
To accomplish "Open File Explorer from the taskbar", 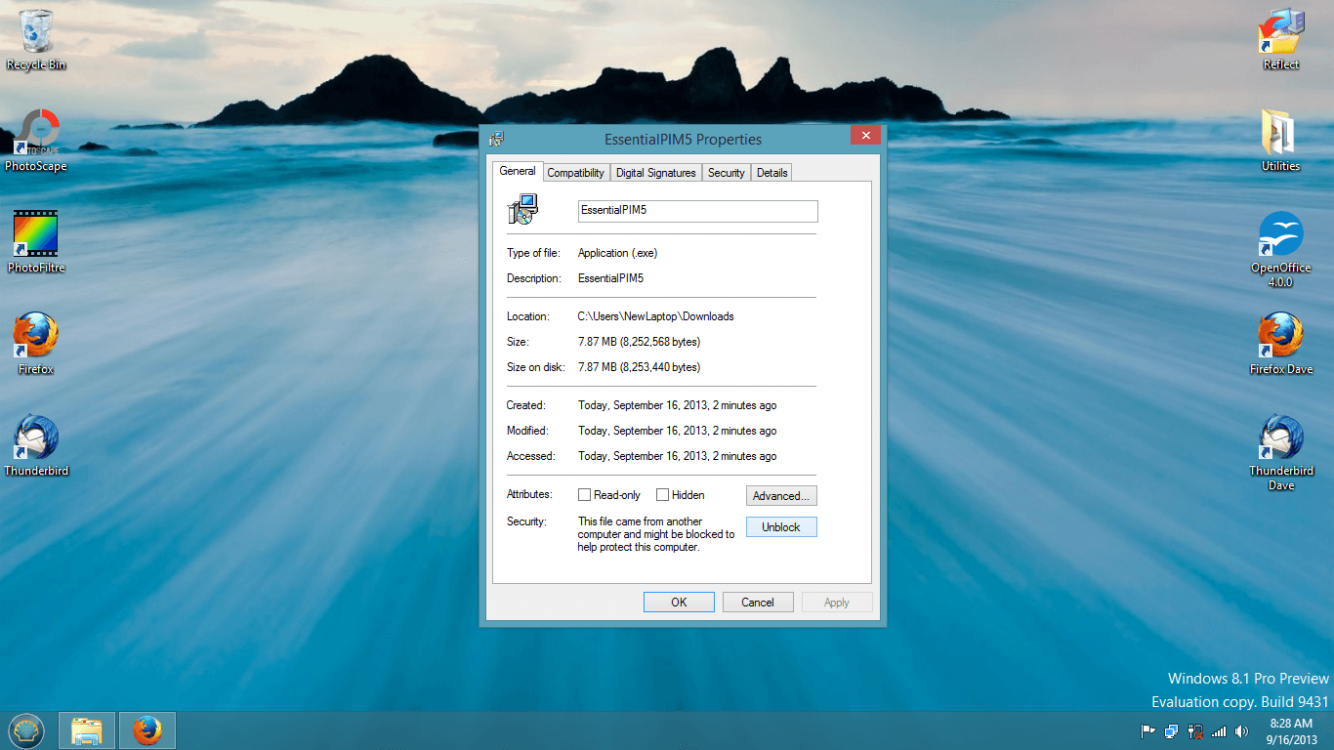I will 87,731.
